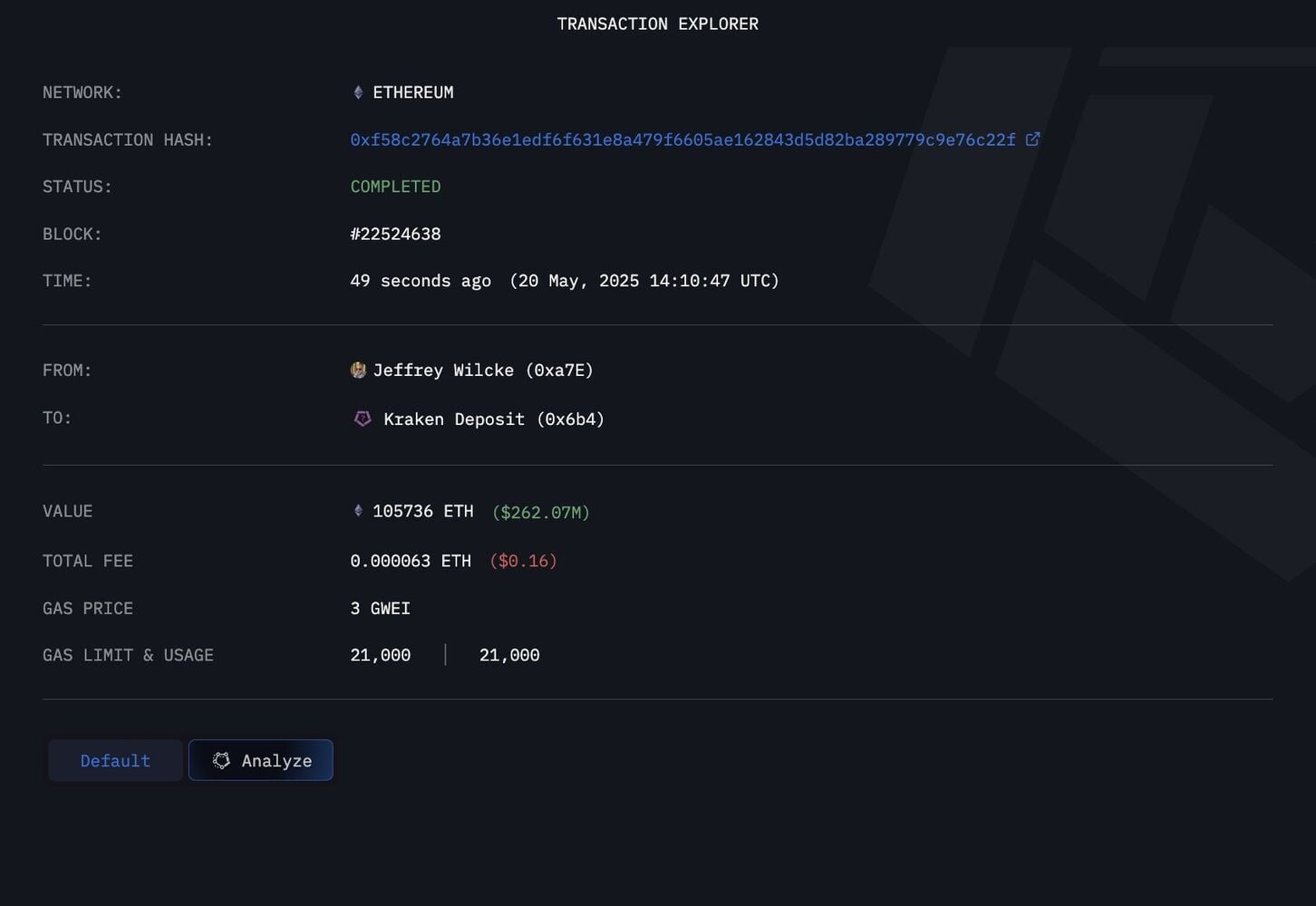1316x906 pixels.
Task: Click the timestamp (20 May, 2025 14:10:47 UTC)
Action: coord(644,281)
